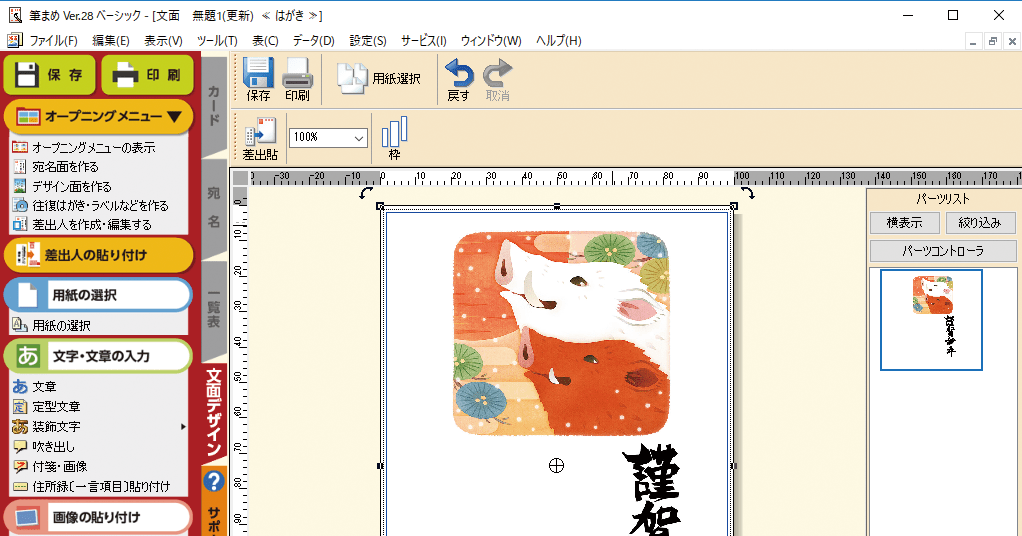The image size is (1022, 536).
Task: Click the green 印刷 button in sidebar
Action: tap(147, 75)
